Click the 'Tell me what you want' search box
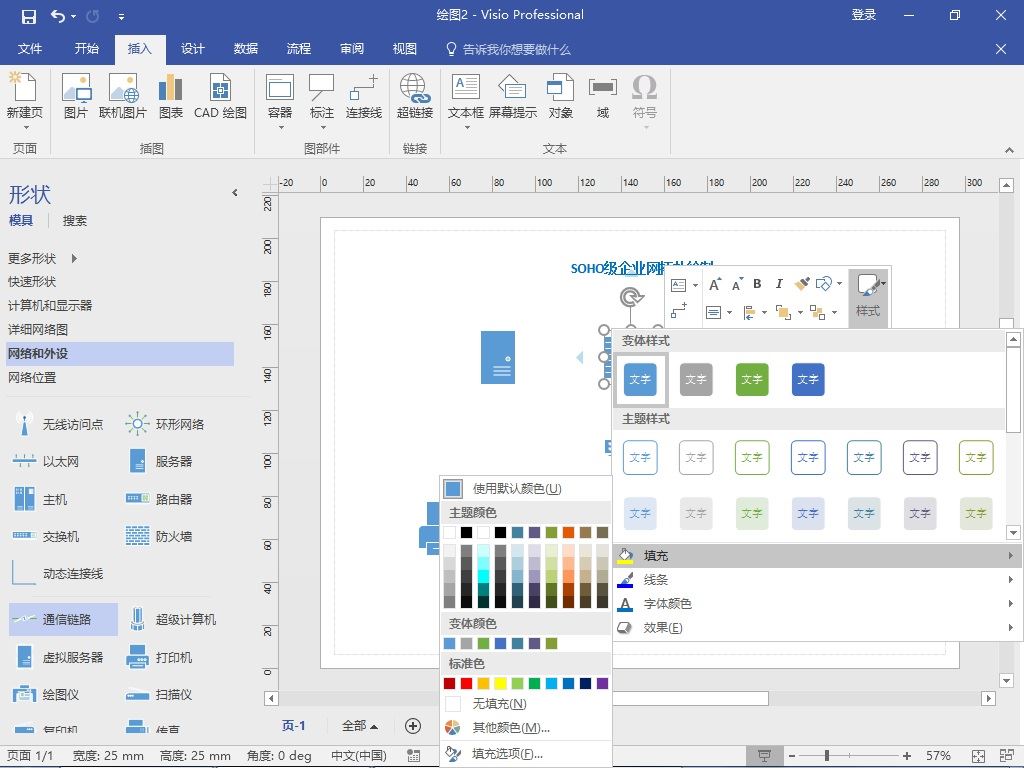The height and width of the screenshot is (768, 1024). click(516, 49)
